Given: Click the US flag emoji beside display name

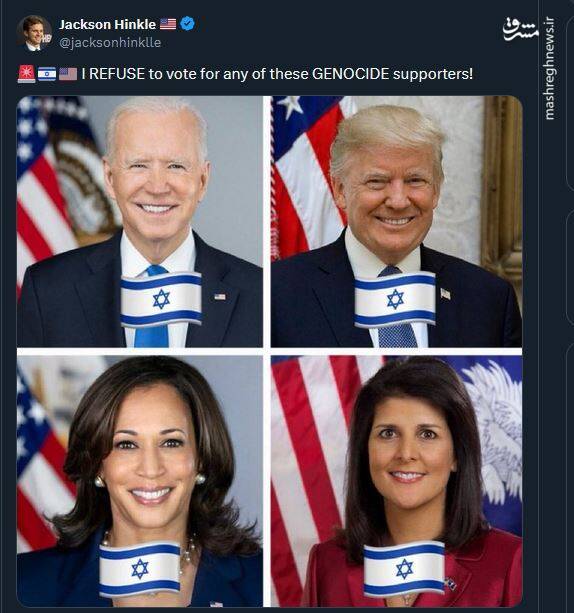Looking at the screenshot, I should [x=168, y=24].
